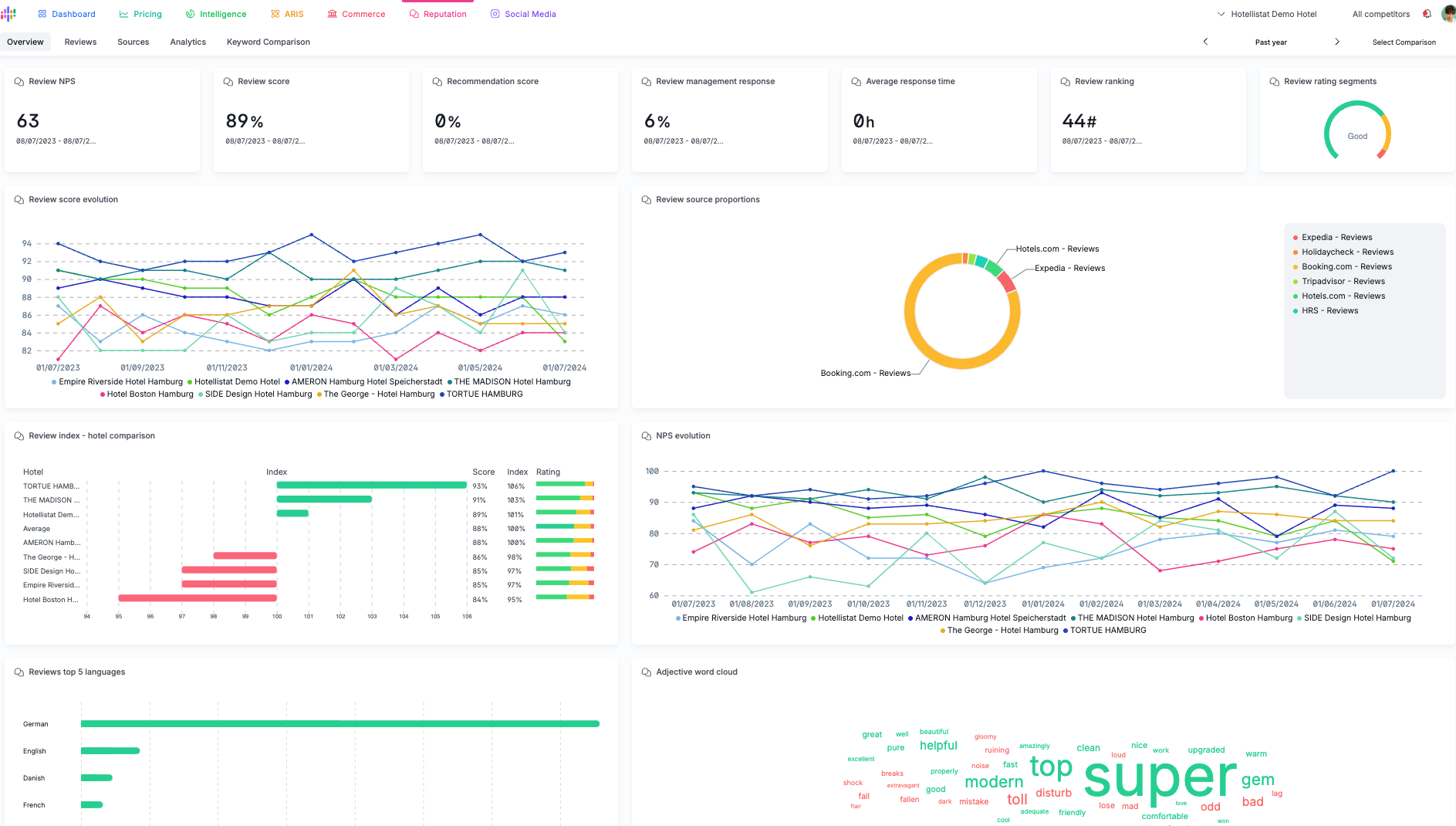Image resolution: width=1456 pixels, height=826 pixels.
Task: Expand the Hotellistat Demo Hotel selector
Action: 1267,14
